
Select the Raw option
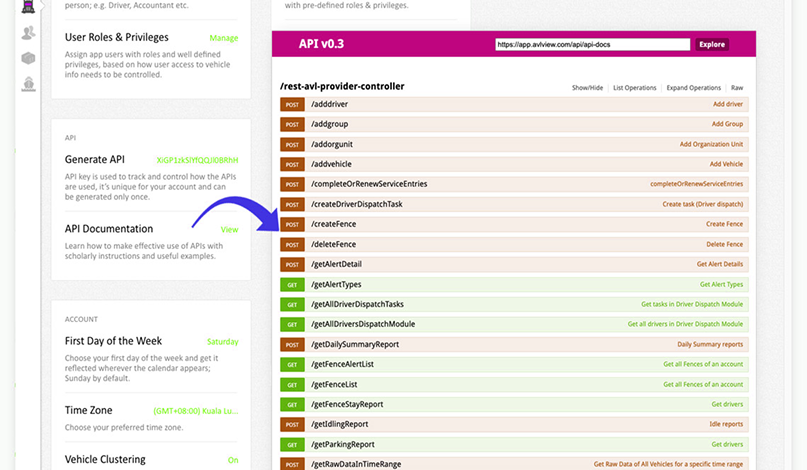pyautogui.click(x=736, y=88)
